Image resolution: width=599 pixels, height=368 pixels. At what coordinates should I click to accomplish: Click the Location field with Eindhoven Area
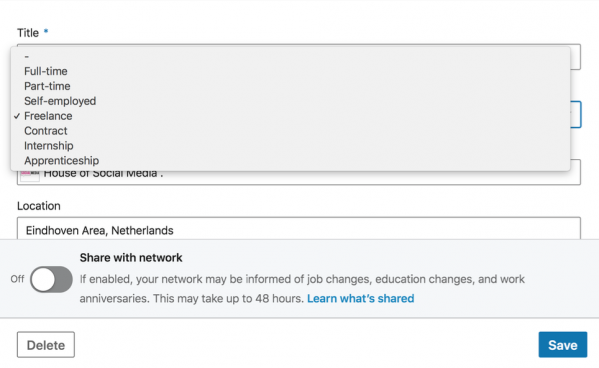[299, 230]
